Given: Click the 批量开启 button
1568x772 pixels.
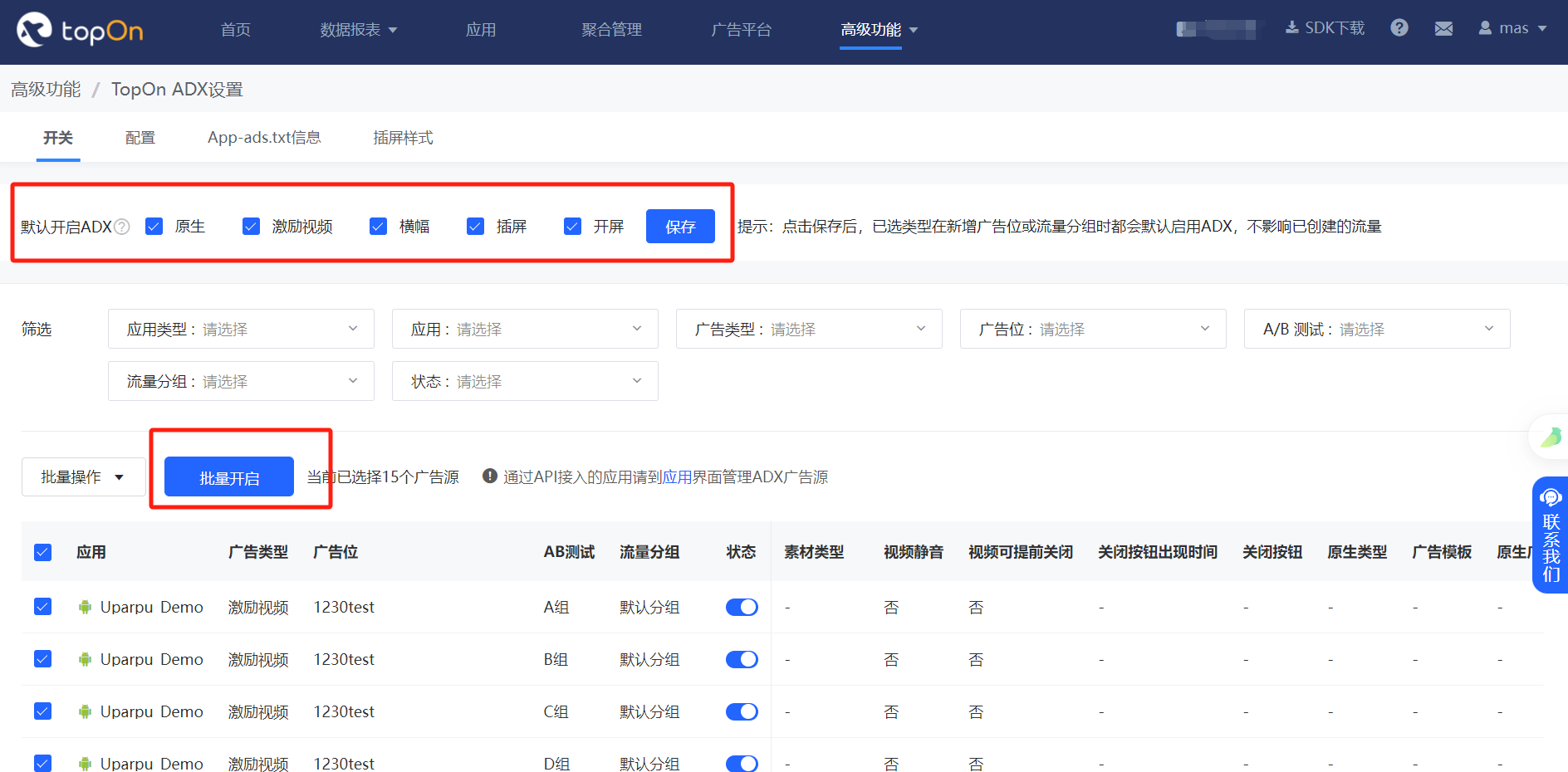Looking at the screenshot, I should pos(229,476).
